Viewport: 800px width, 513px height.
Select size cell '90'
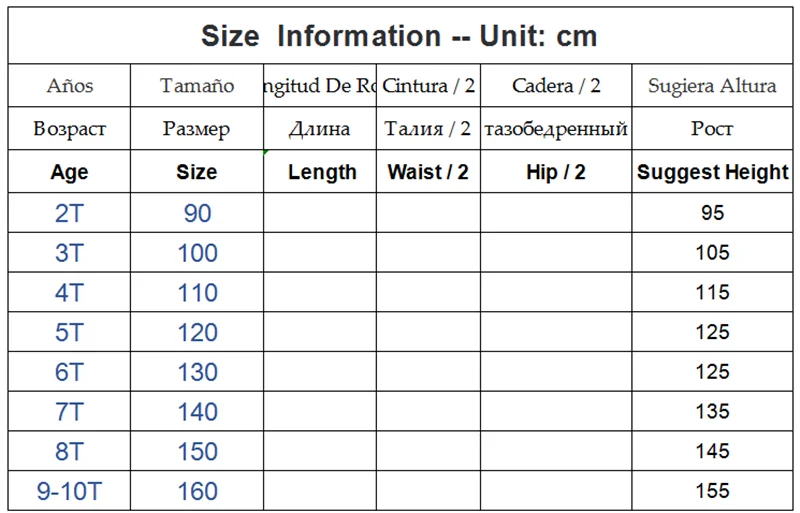click(197, 213)
